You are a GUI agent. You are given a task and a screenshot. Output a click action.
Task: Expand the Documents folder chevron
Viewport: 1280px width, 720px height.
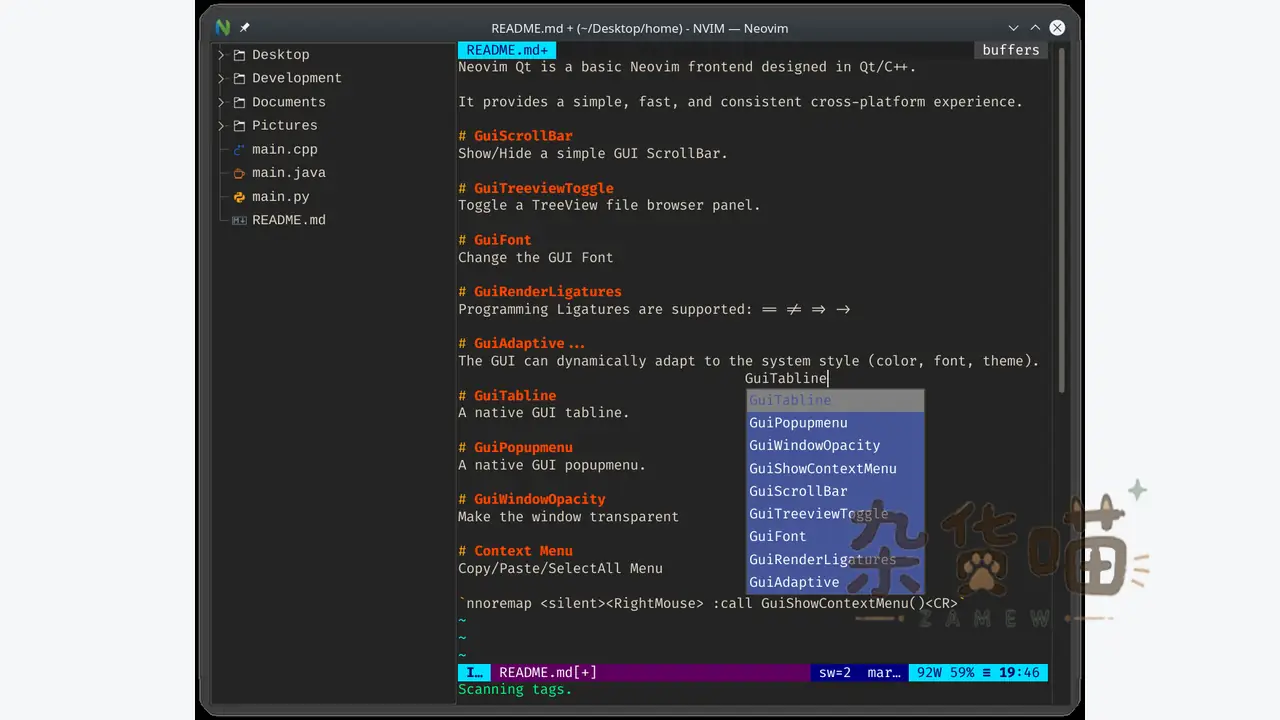coord(221,102)
